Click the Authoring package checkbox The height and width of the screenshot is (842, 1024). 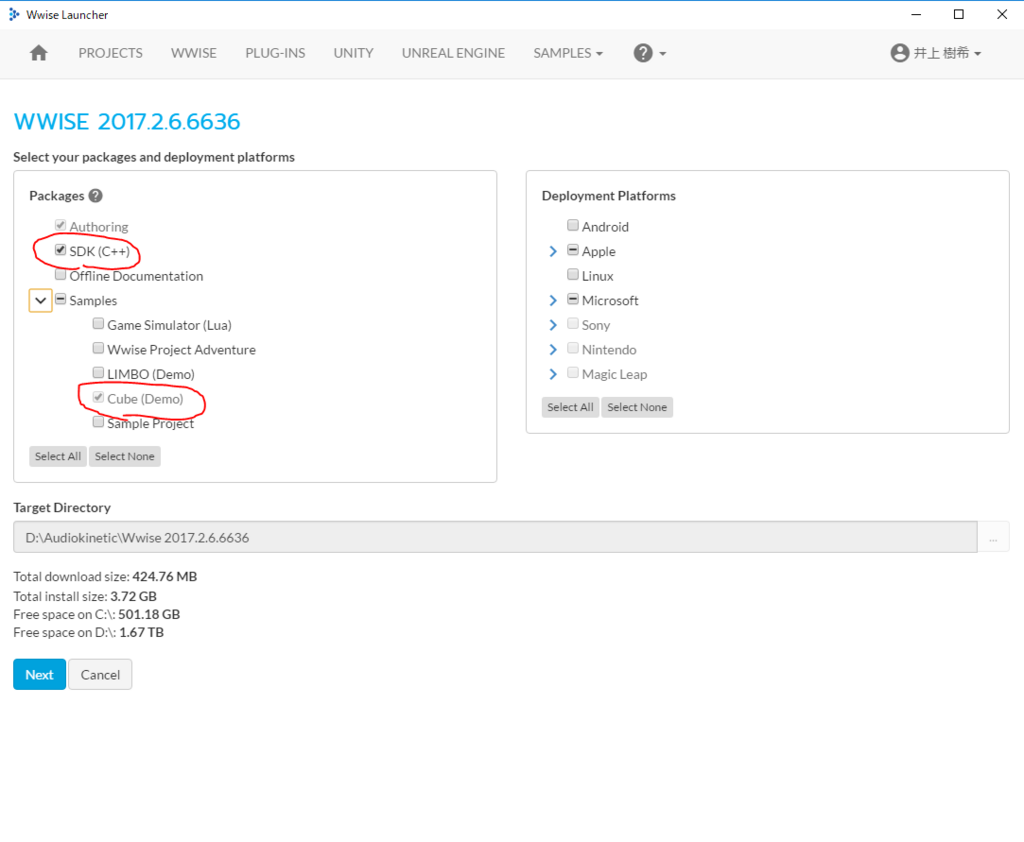61,225
